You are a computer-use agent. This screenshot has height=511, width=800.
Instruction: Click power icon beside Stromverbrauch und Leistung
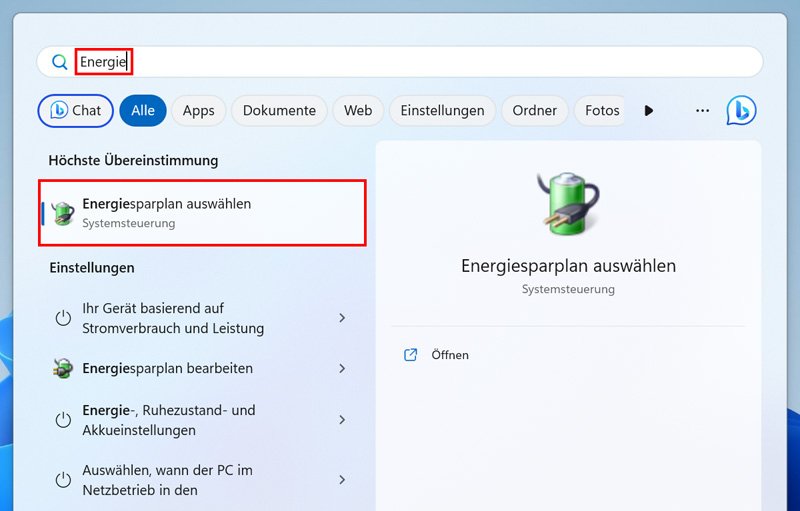click(63, 318)
